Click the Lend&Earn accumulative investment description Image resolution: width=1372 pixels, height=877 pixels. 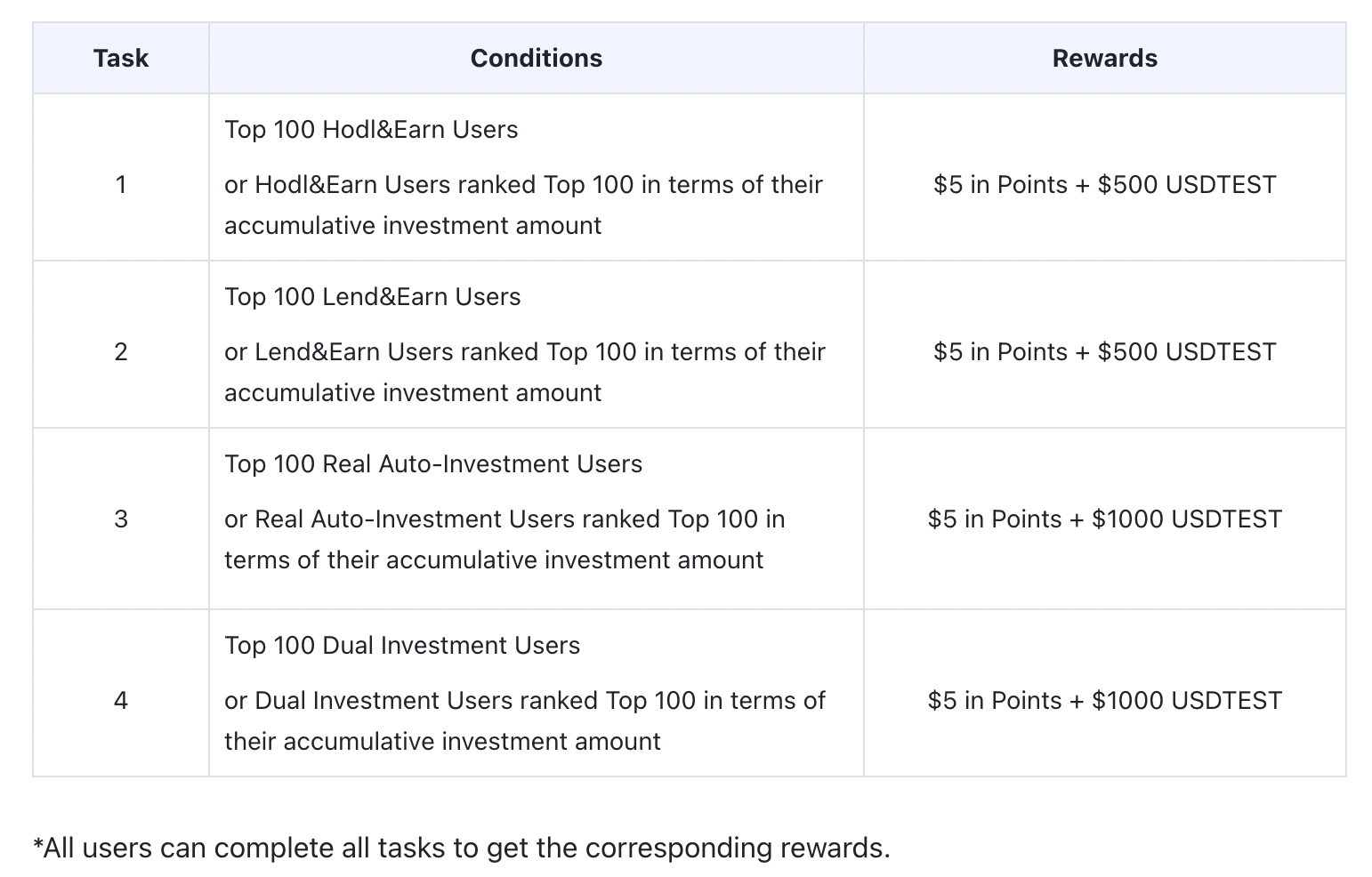point(524,373)
